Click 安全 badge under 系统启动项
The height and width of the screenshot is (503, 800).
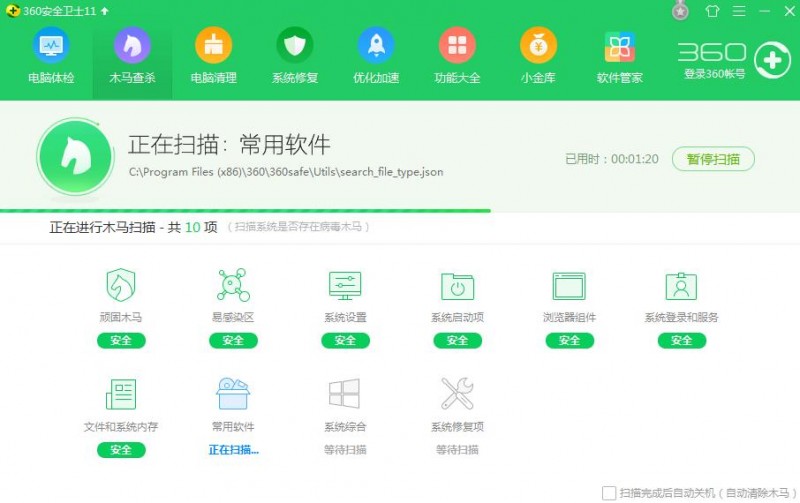pyautogui.click(x=457, y=340)
